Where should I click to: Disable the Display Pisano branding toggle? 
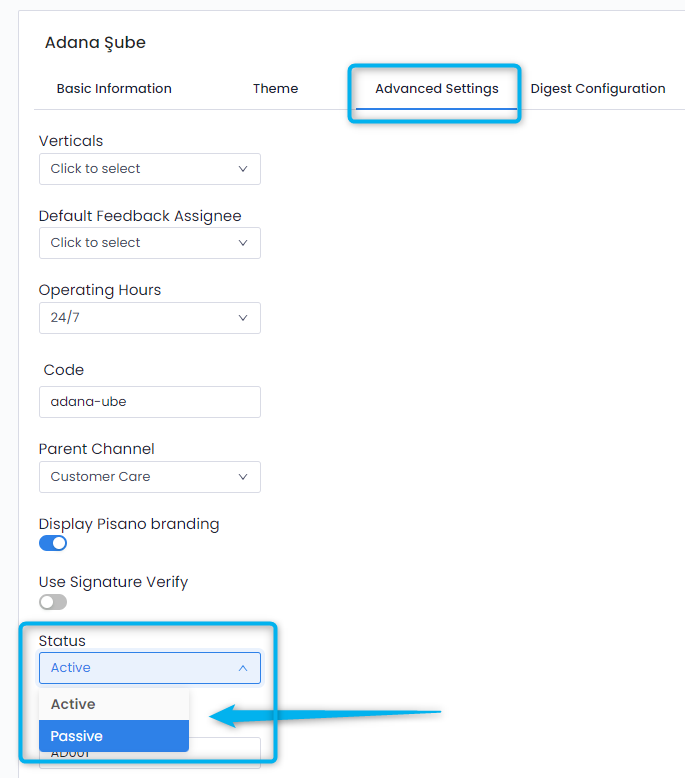pyautogui.click(x=53, y=543)
